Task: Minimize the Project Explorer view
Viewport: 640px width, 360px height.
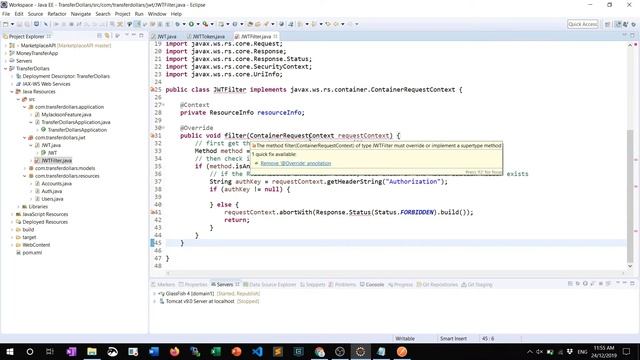Action: click(x=134, y=36)
